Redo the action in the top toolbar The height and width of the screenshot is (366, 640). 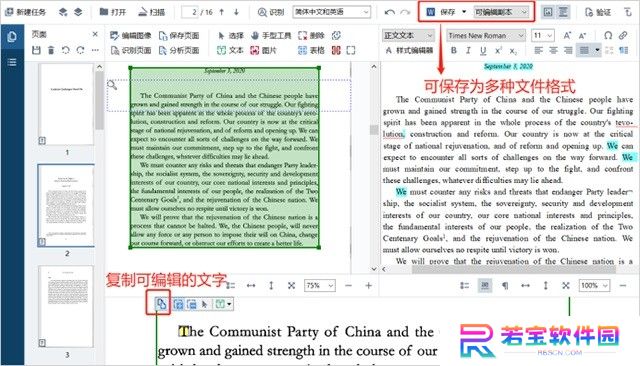(x=405, y=12)
